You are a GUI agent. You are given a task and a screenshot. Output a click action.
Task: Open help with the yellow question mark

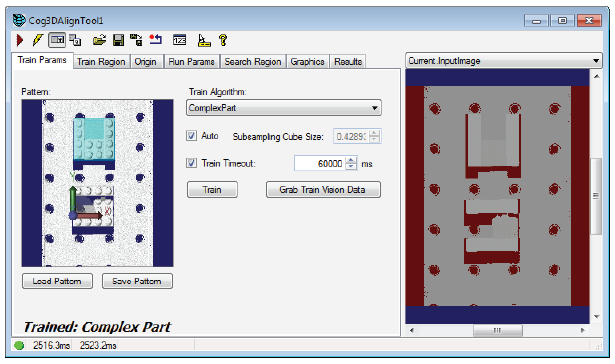(223, 40)
